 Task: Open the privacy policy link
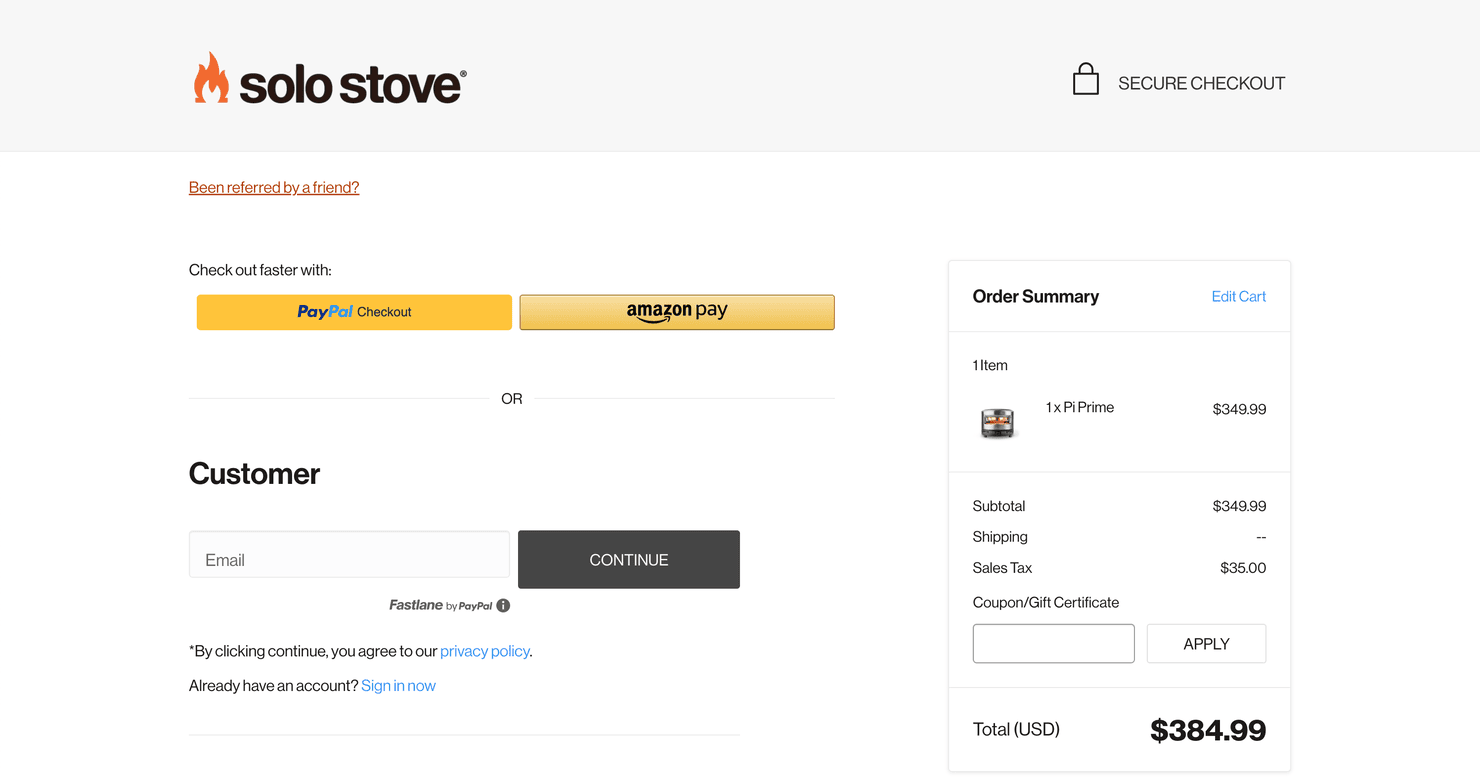pos(485,651)
